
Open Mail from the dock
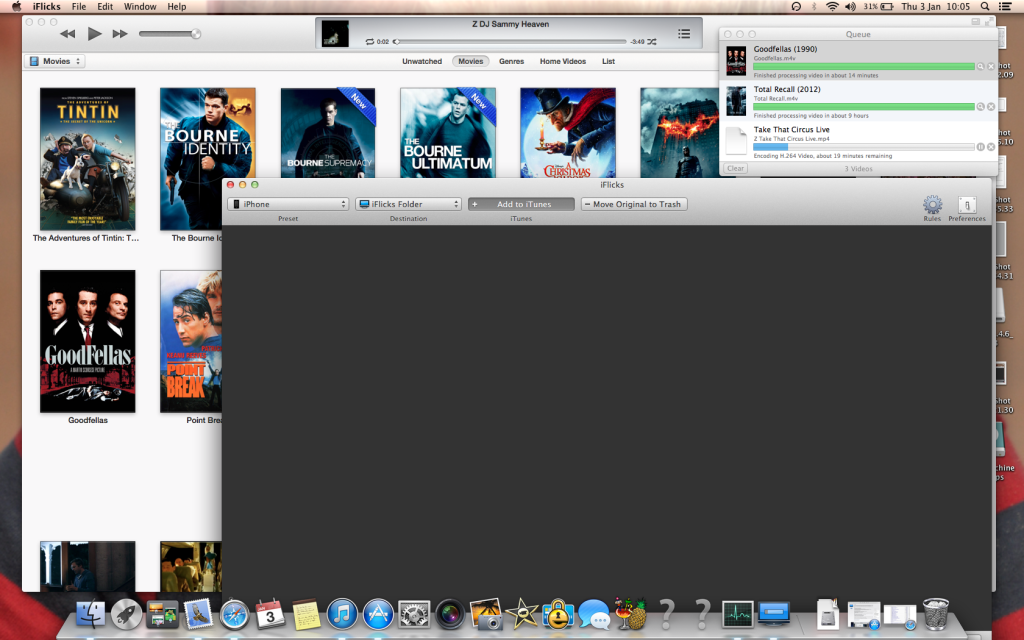[198, 614]
